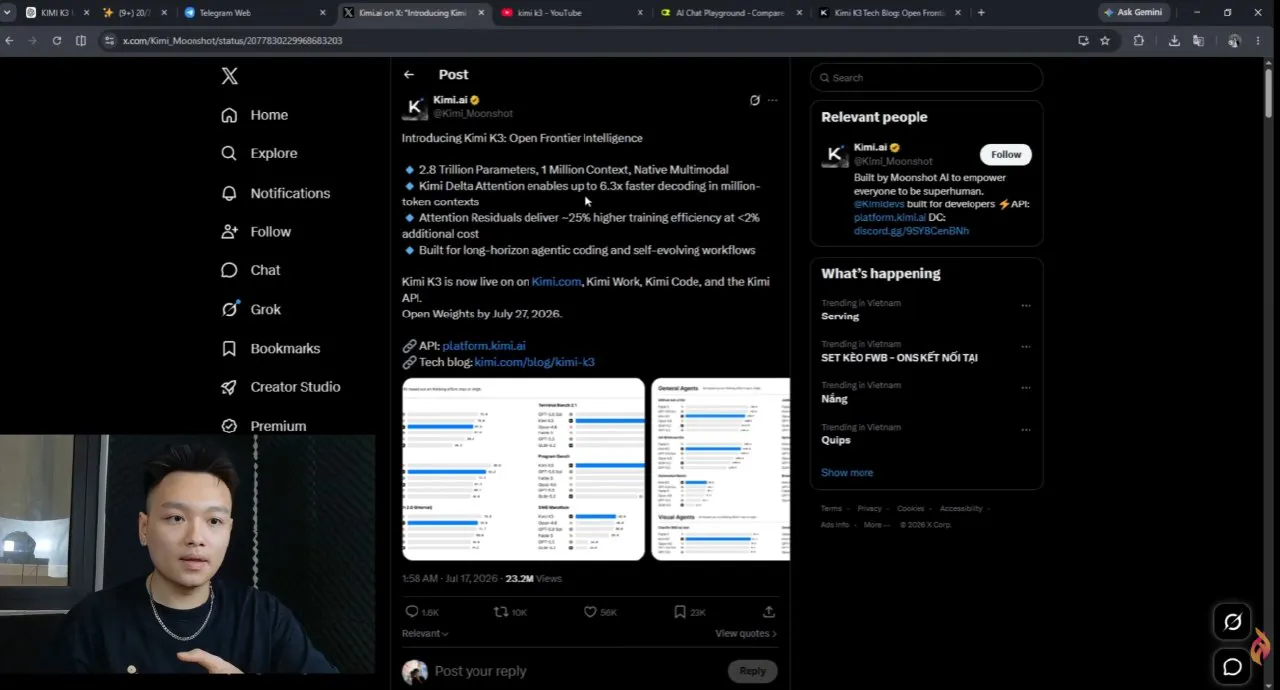Open the browser extensions puzzle icon
Image resolution: width=1280 pixels, height=690 pixels.
pos(1138,40)
